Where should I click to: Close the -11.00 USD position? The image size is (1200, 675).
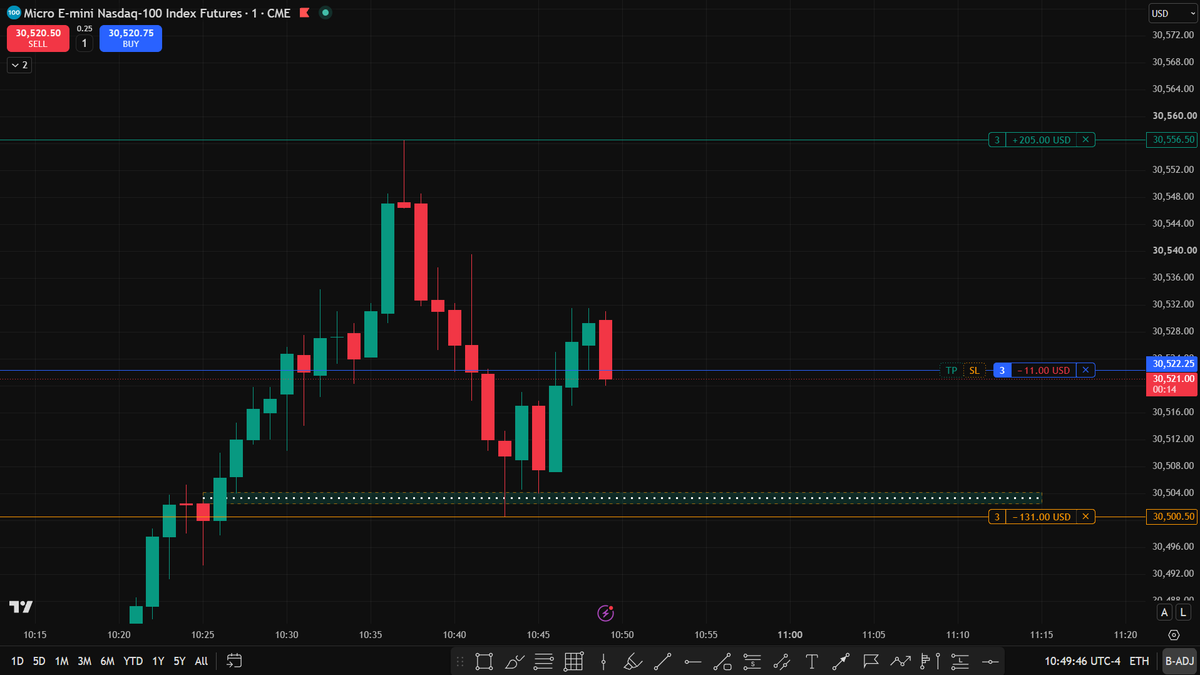(1086, 370)
